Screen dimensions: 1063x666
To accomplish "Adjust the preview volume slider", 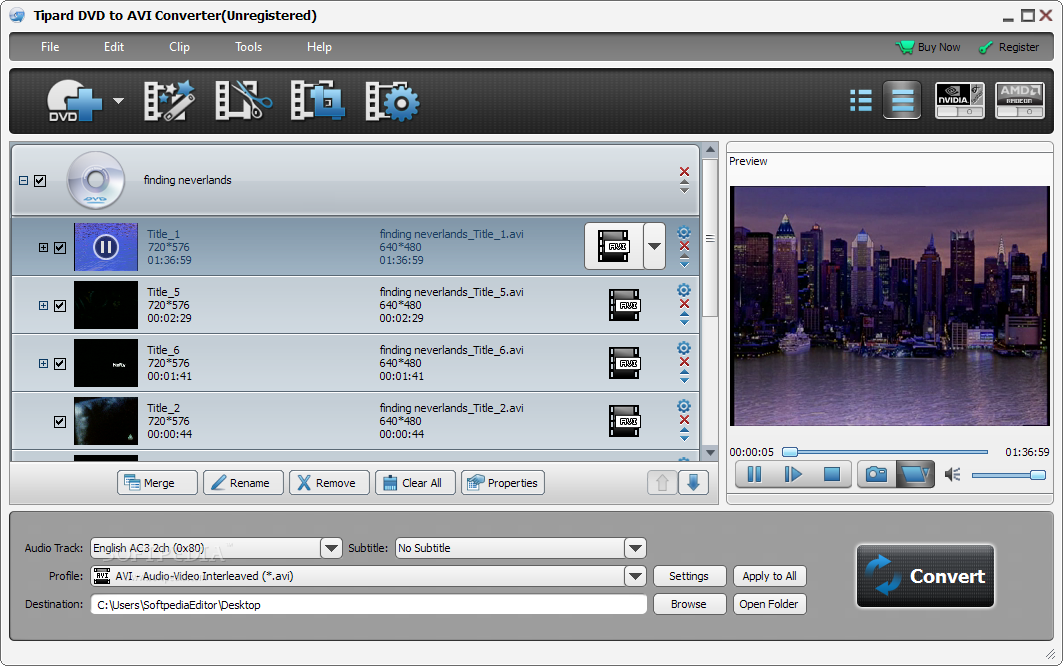I will tap(1009, 475).
